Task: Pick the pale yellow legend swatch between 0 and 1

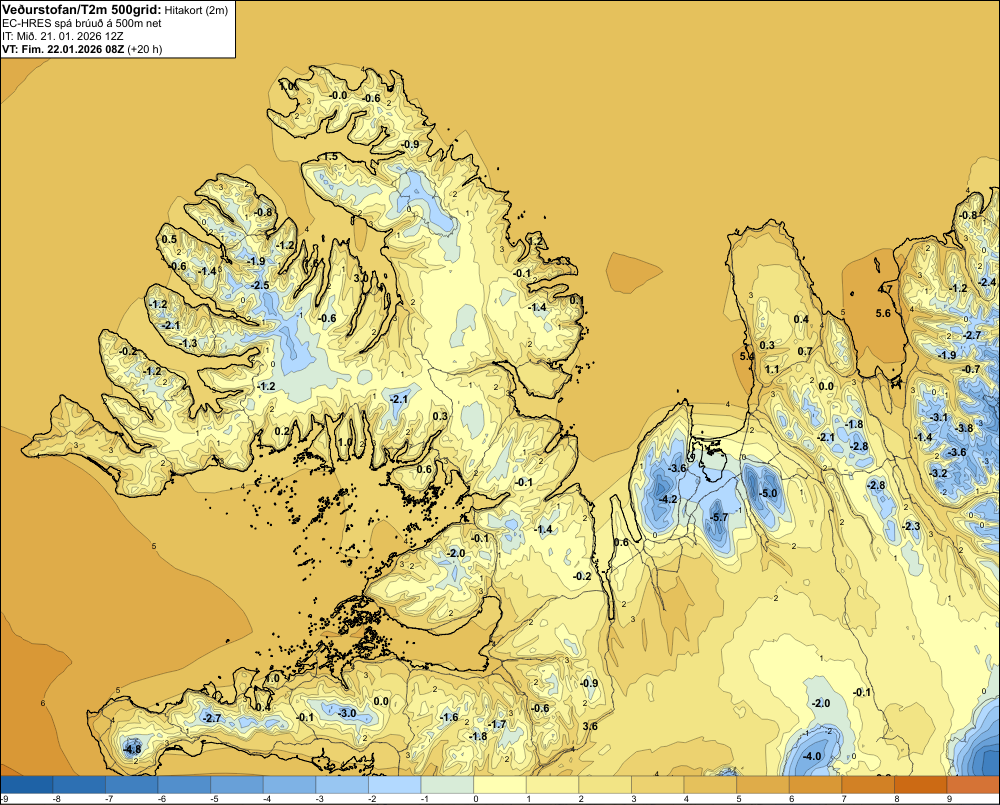Action: tap(499, 785)
